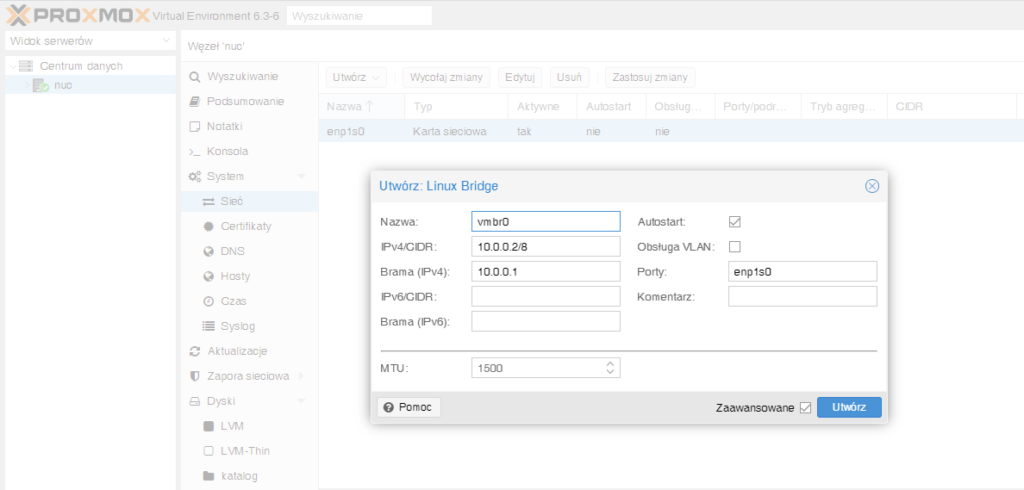Enable the Obsługa VLAN checkbox
Viewport: 1024px width, 490px height.
pos(735,246)
